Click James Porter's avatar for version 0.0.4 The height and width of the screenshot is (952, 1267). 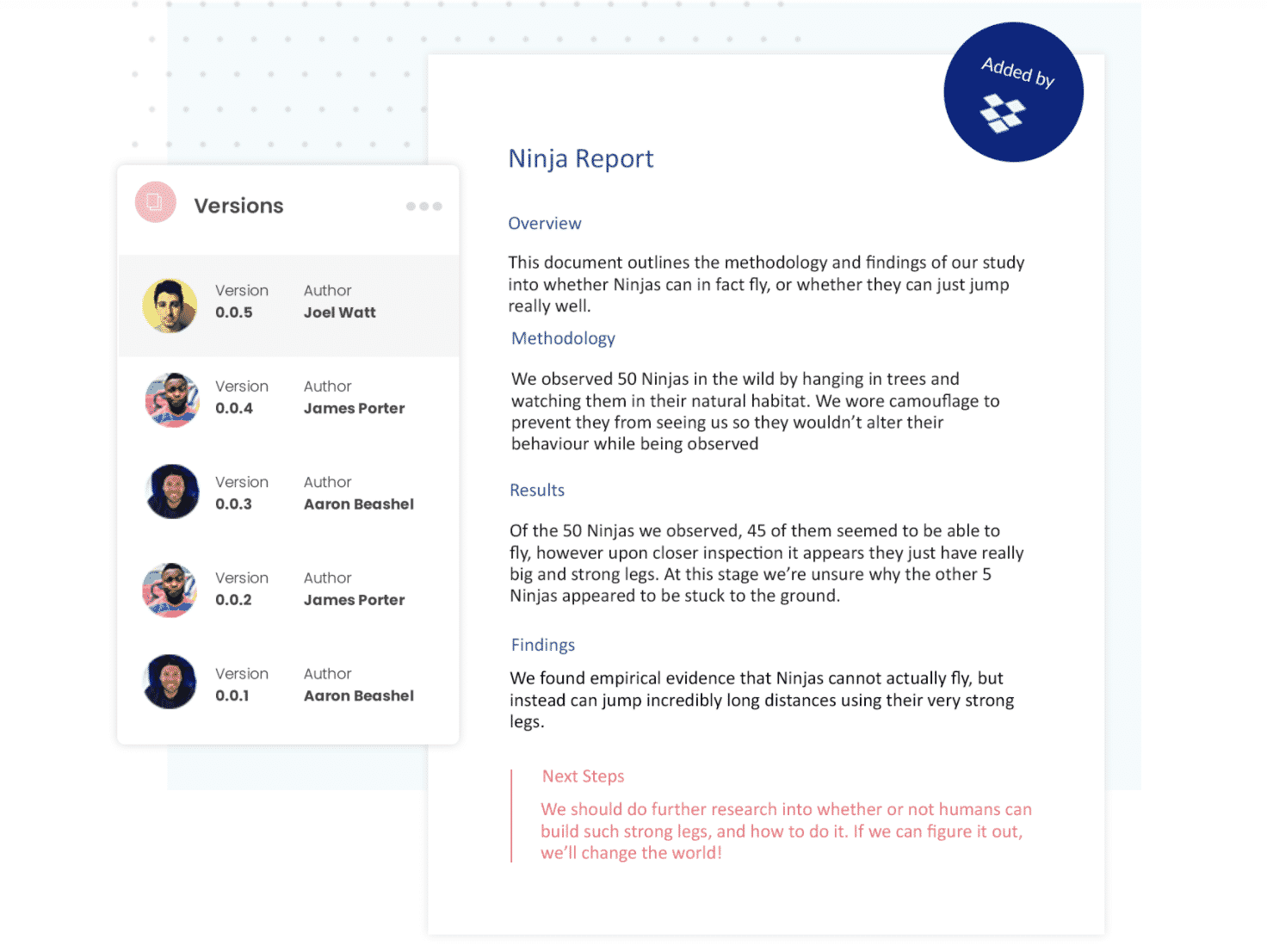172,400
